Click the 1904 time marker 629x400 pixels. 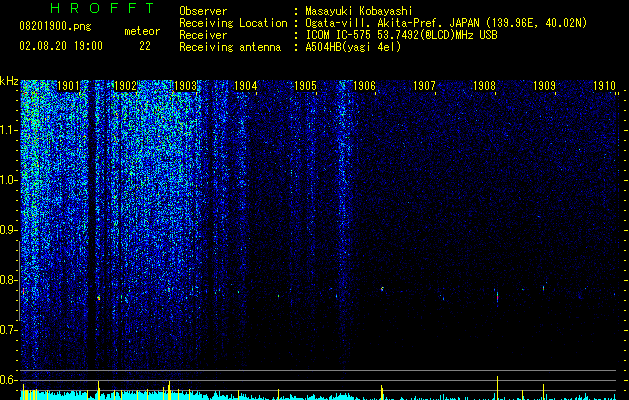[x=245, y=85]
